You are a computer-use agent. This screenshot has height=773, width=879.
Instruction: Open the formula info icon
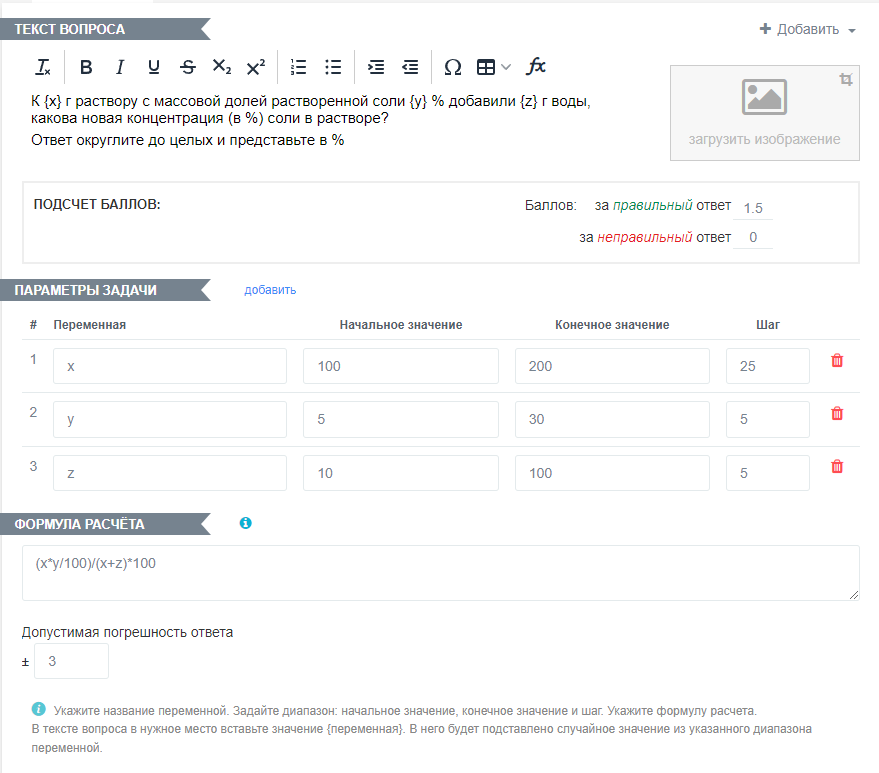tap(246, 523)
